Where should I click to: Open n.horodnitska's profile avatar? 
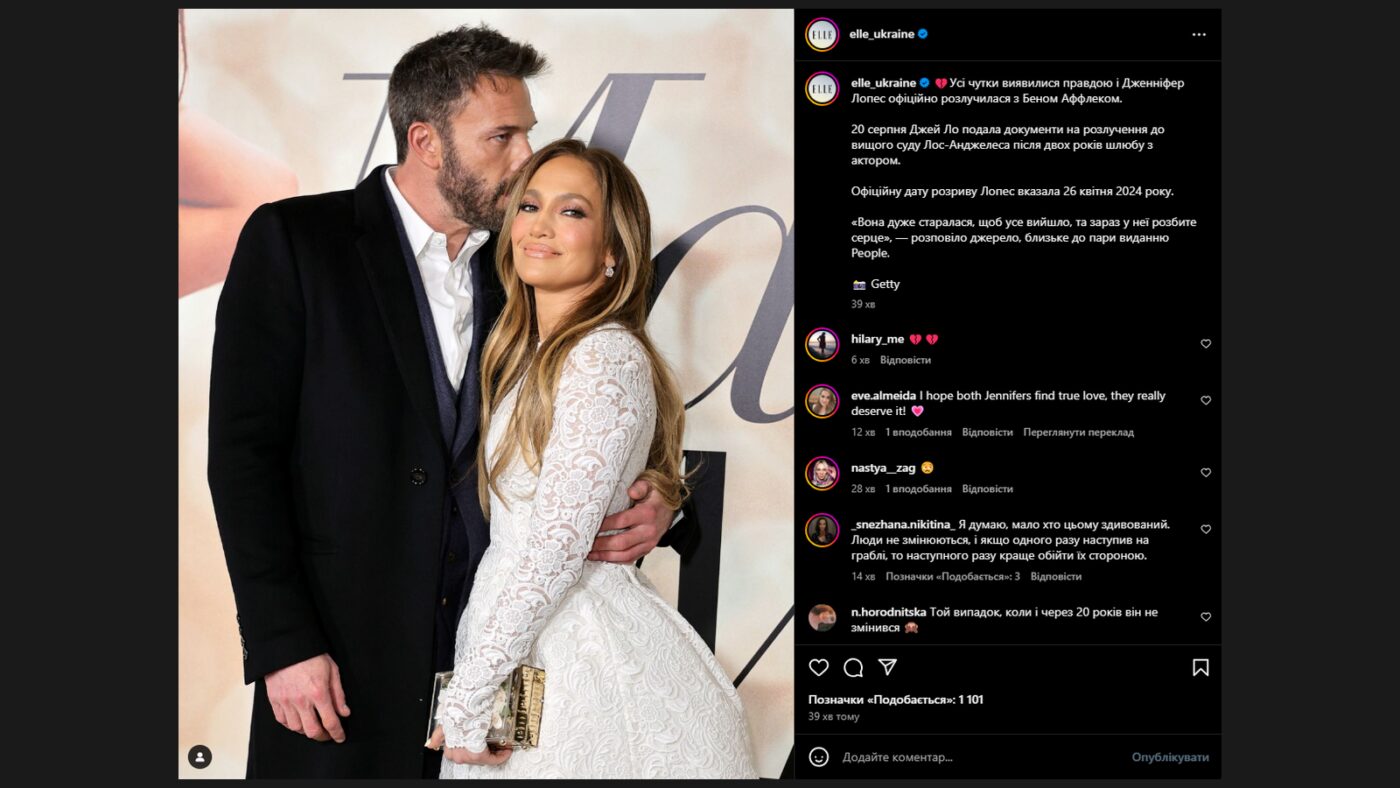[822, 618]
